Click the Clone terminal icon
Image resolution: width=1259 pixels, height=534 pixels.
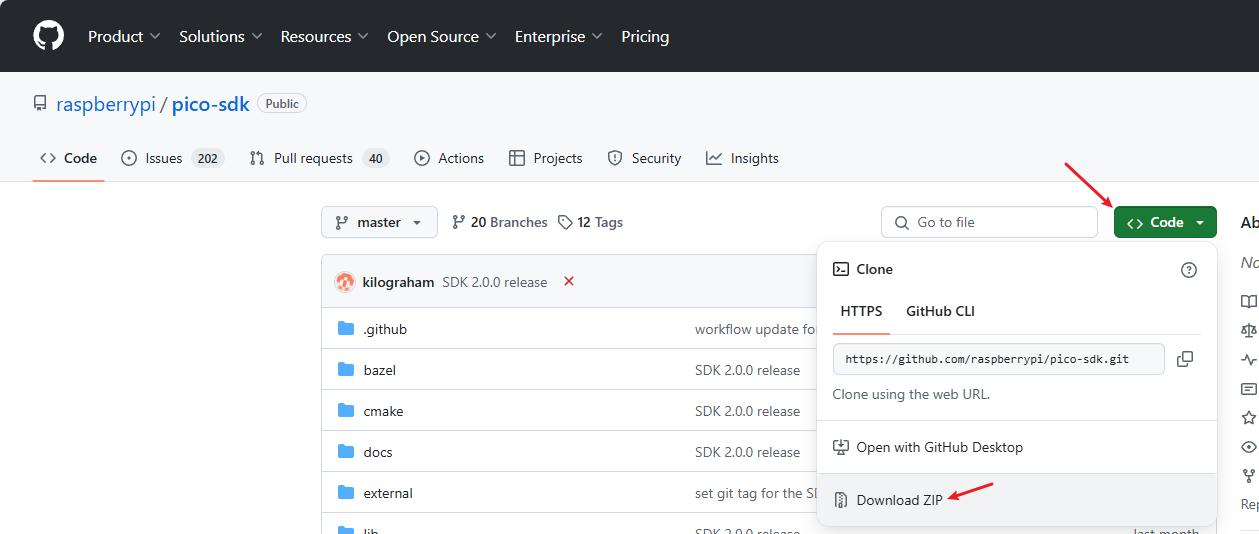pyautogui.click(x=841, y=269)
